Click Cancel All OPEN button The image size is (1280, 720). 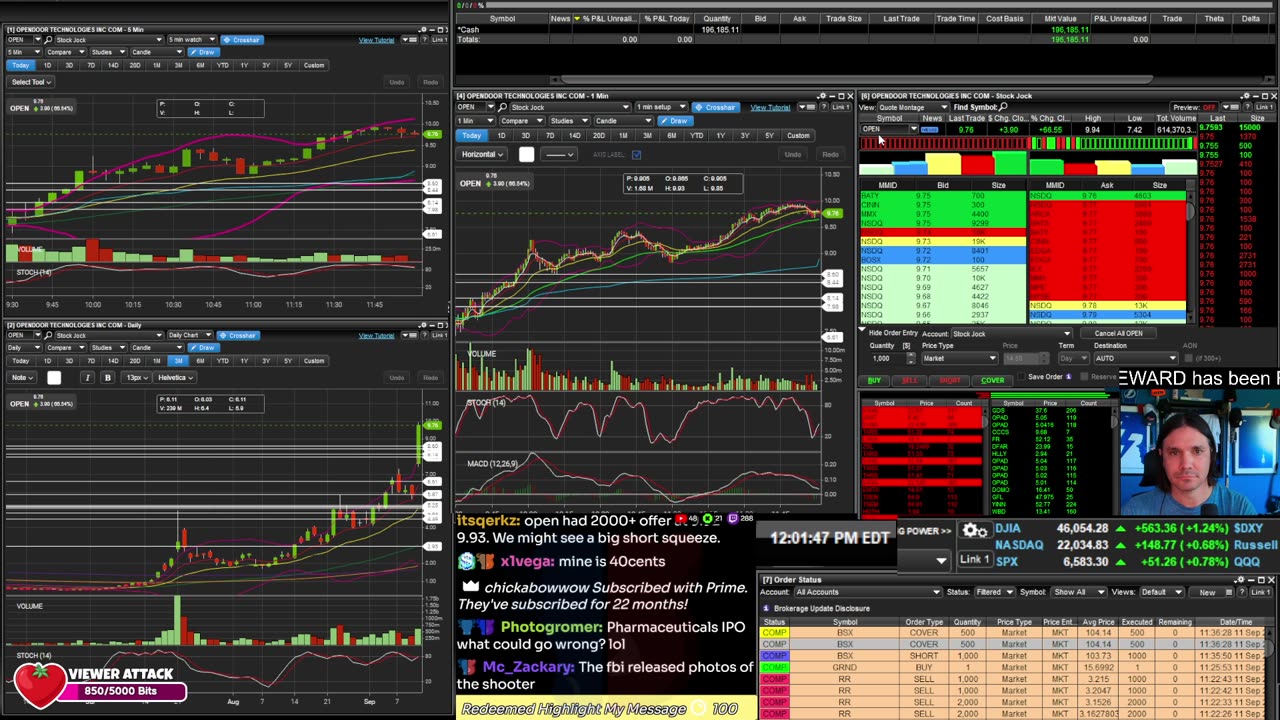point(1118,334)
